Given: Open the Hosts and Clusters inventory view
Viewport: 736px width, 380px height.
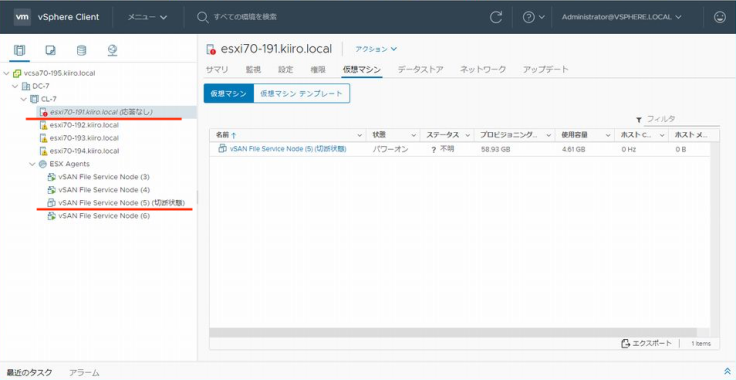Looking at the screenshot, I should [20, 50].
